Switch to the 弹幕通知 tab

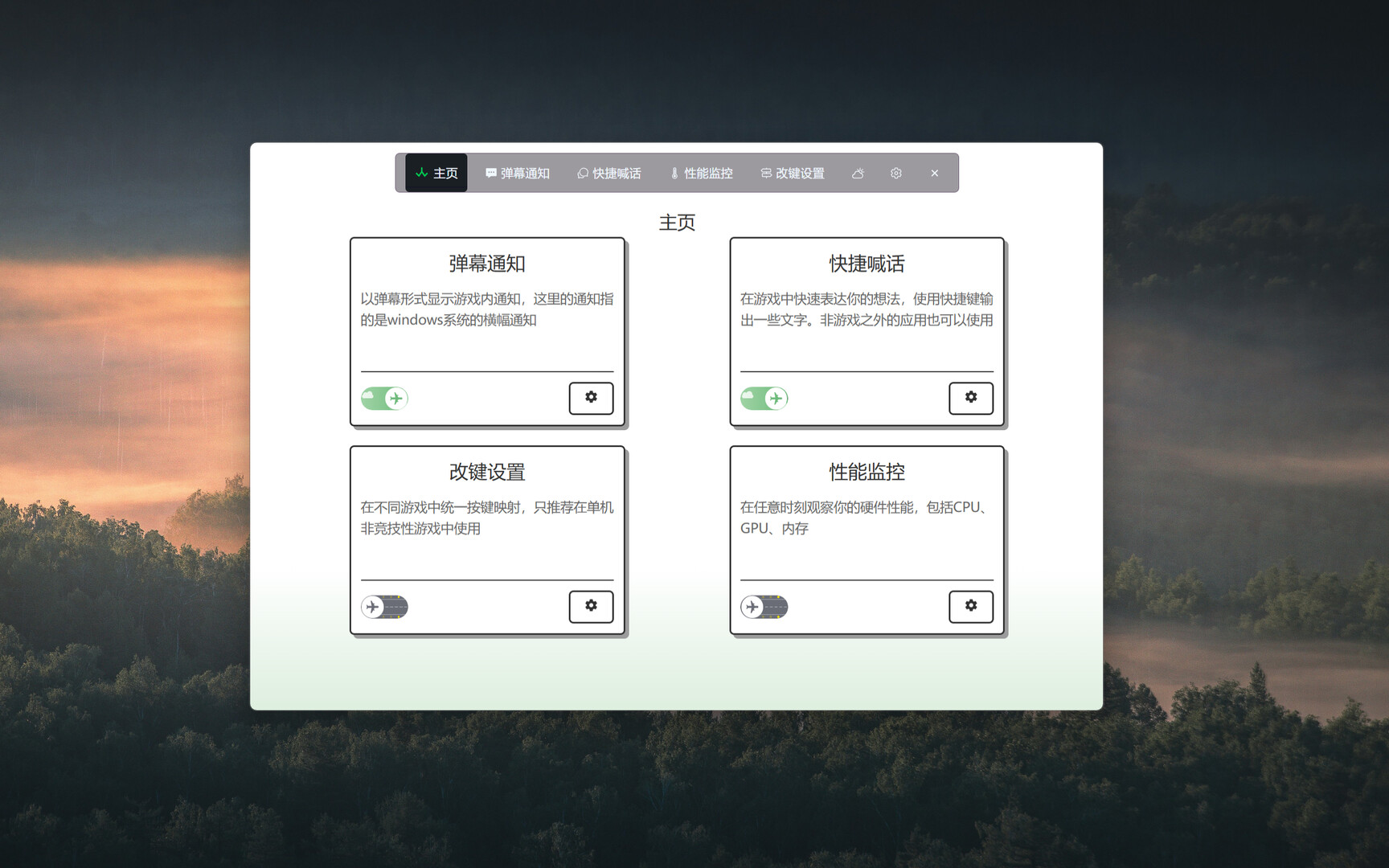518,174
